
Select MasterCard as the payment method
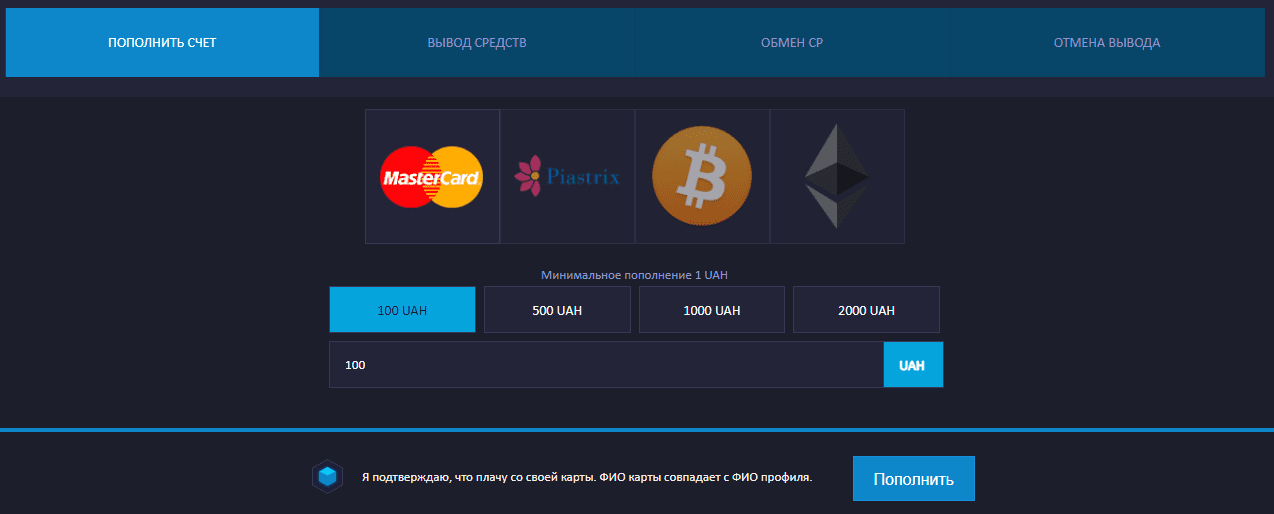(x=432, y=177)
